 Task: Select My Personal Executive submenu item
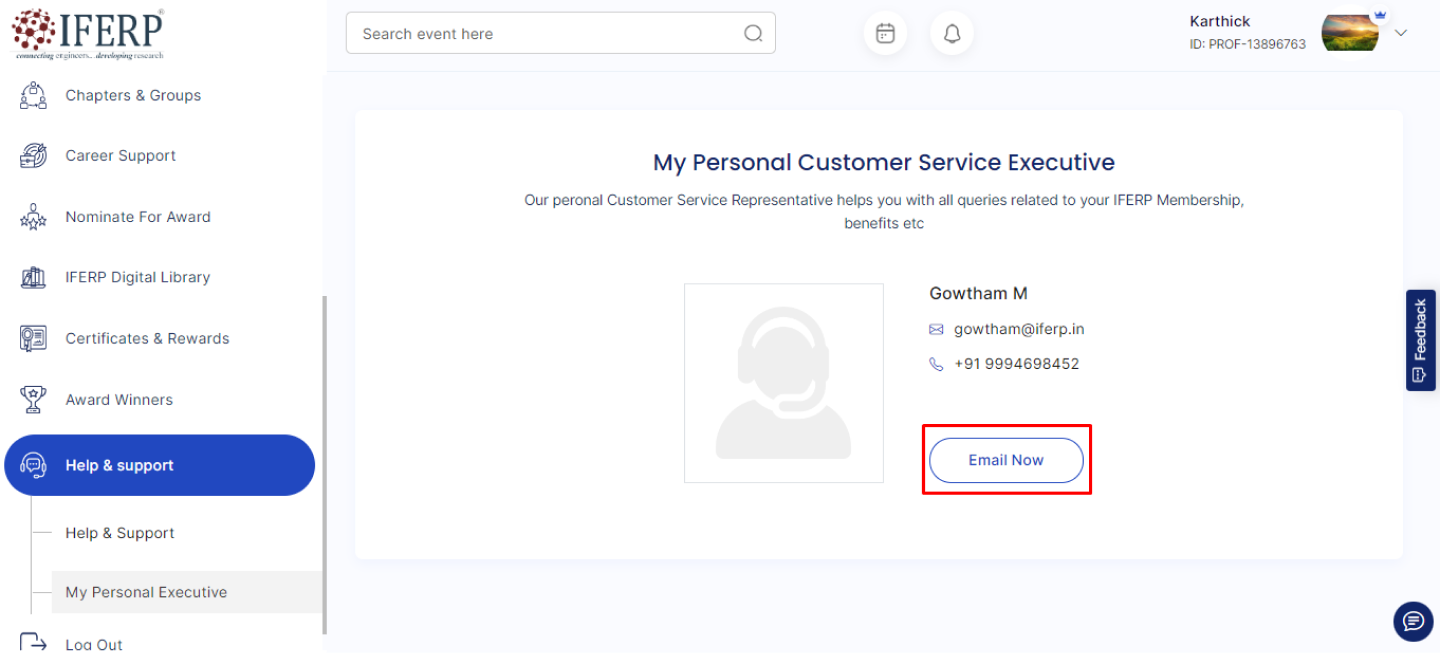click(x=146, y=592)
